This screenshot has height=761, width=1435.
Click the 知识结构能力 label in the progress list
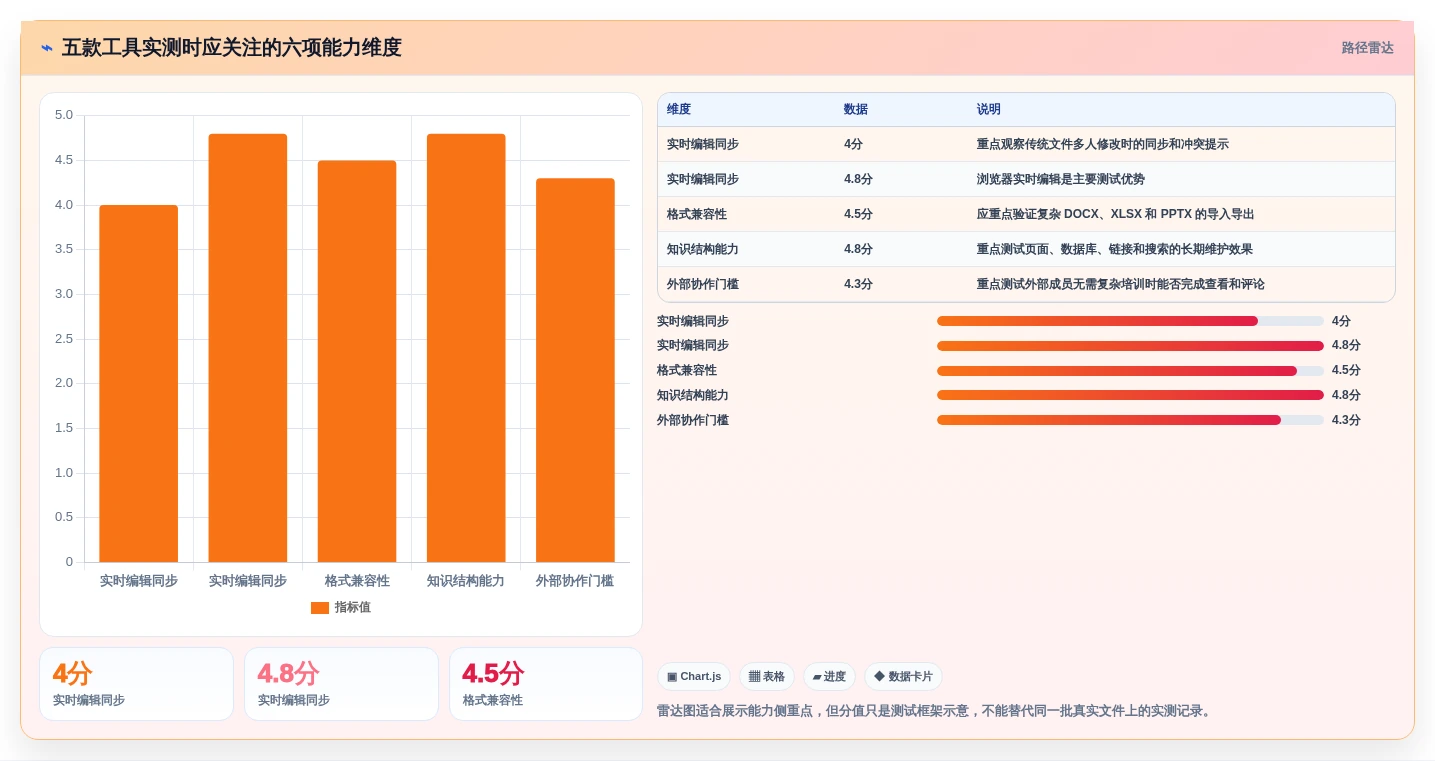[x=693, y=395]
